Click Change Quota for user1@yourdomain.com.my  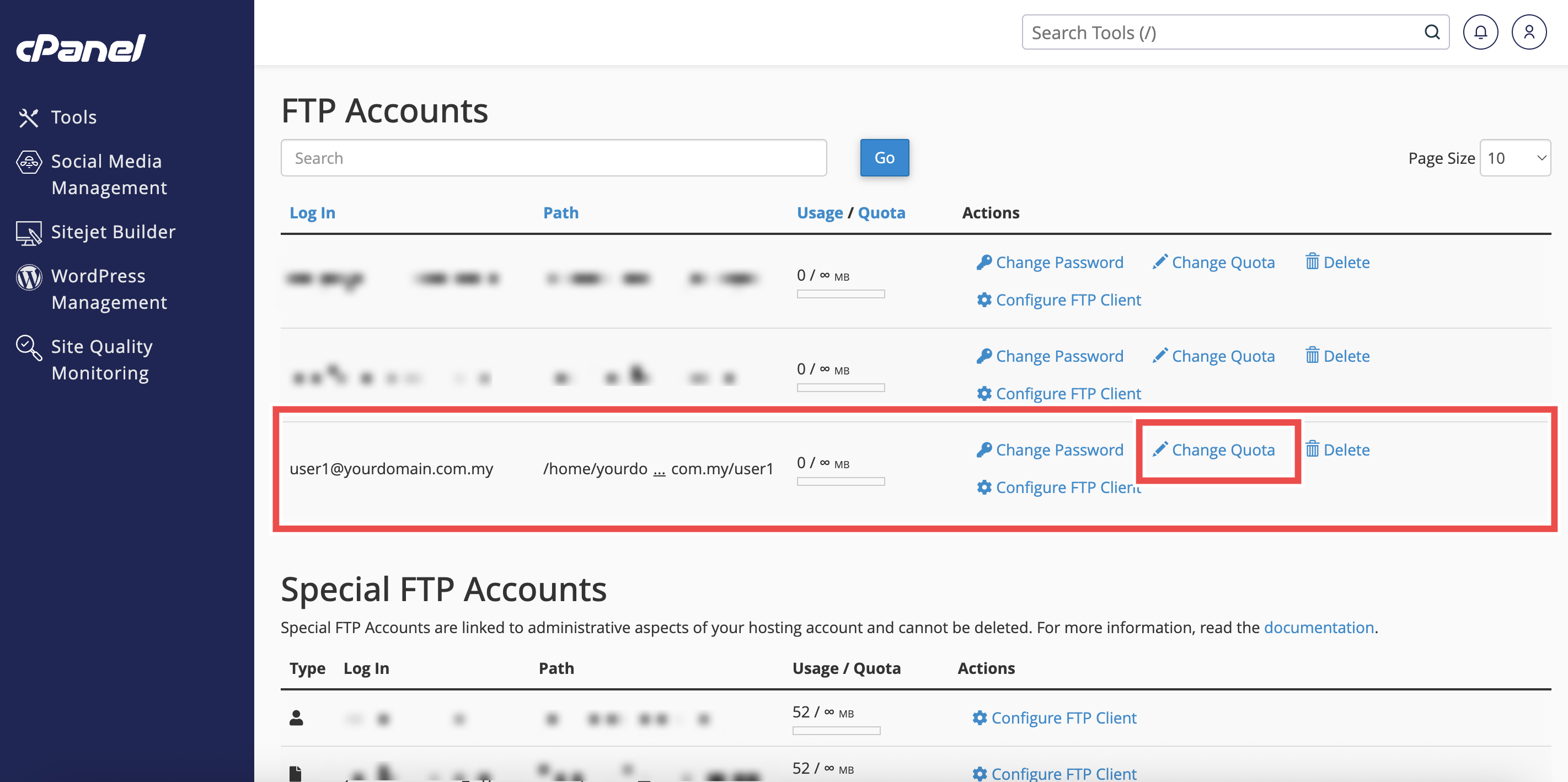(x=1222, y=449)
